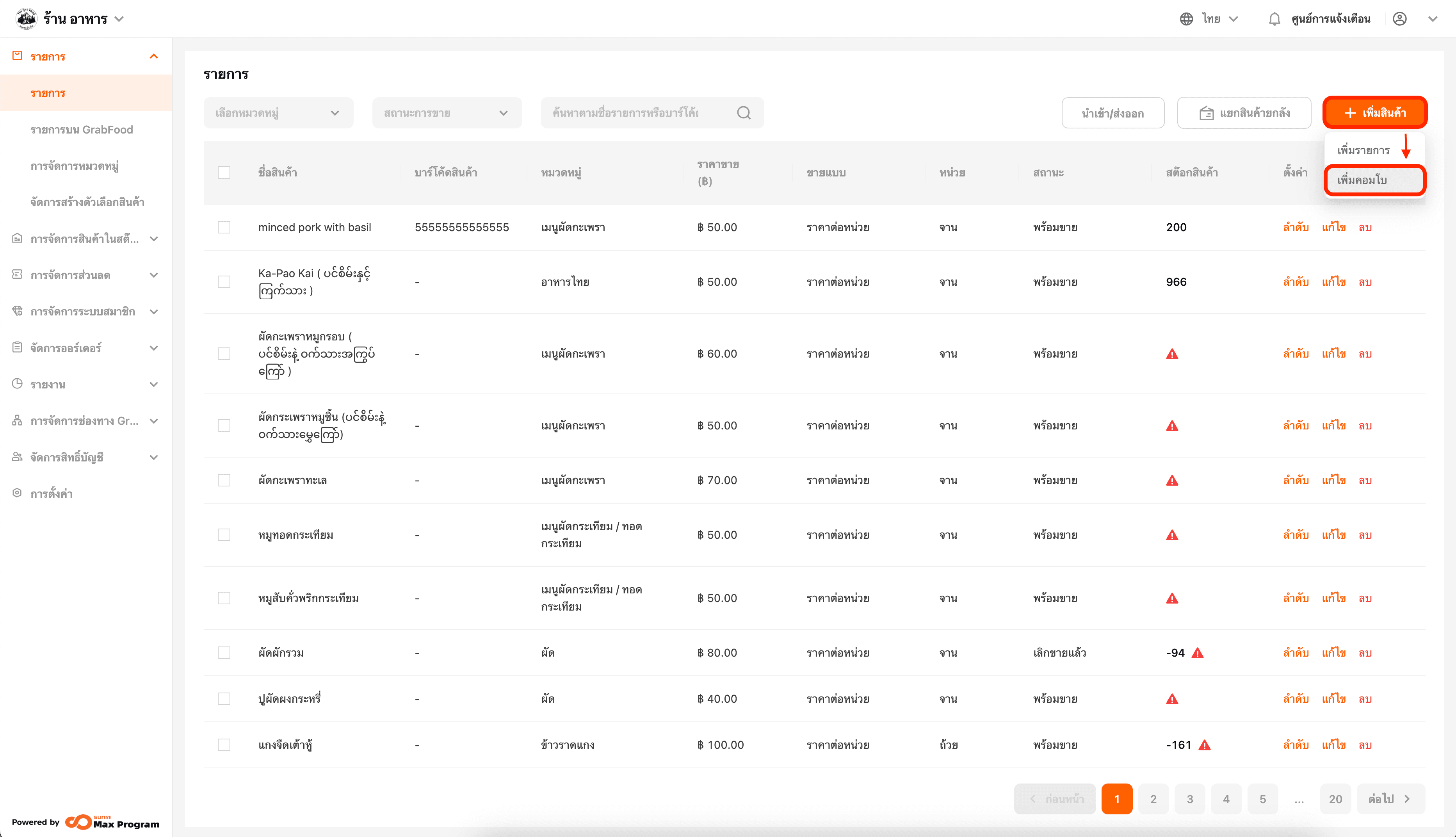Click the เพิ่มสินค้า orange button
Screen dimensions: 1456x837
tap(1374, 113)
